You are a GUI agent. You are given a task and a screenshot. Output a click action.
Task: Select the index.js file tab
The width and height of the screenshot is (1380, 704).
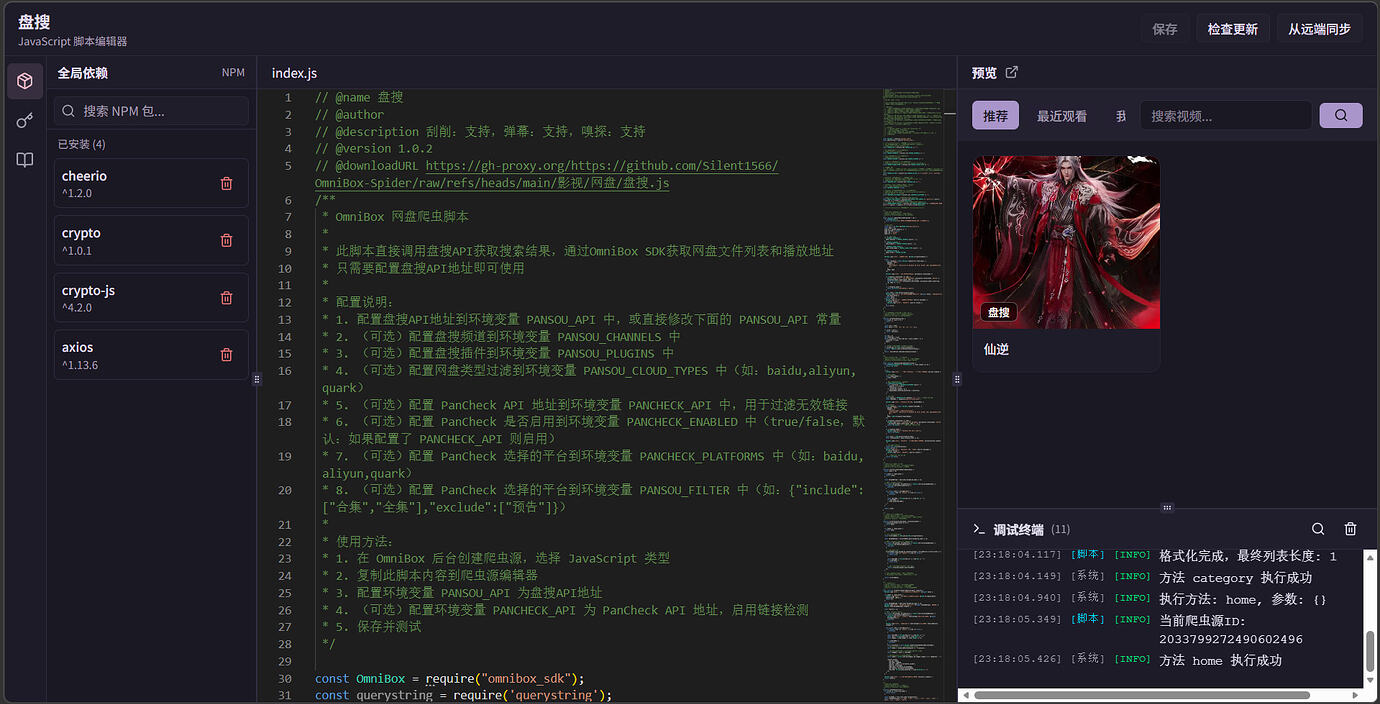tap(295, 73)
